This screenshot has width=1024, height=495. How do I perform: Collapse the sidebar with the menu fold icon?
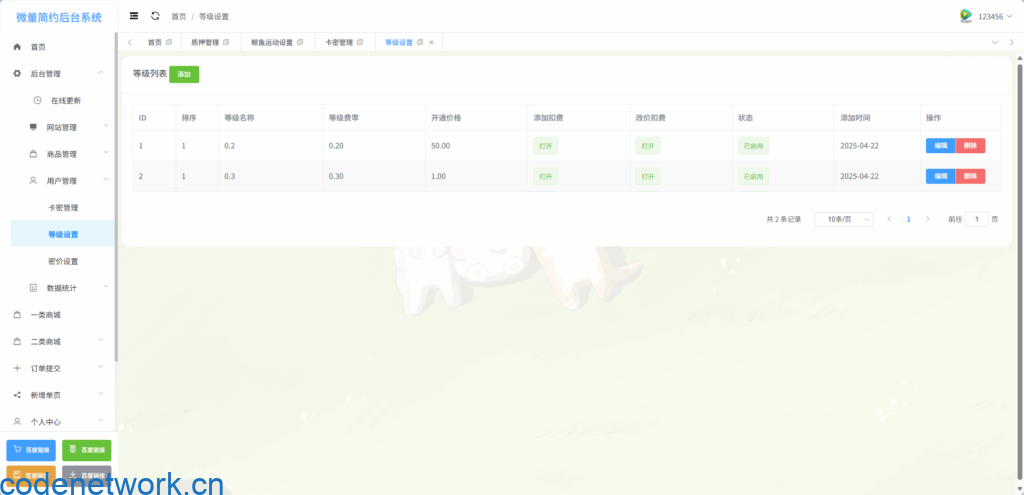pos(134,16)
